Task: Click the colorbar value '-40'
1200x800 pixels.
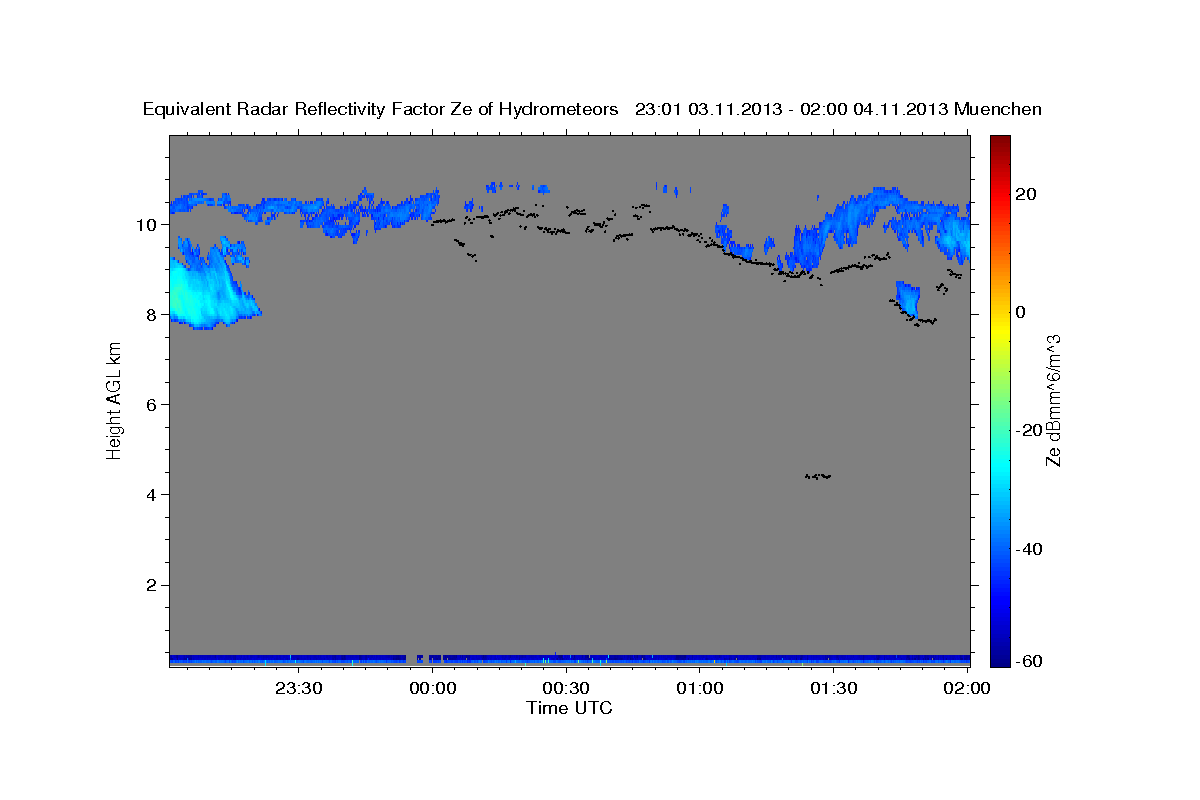Action: point(1030,549)
